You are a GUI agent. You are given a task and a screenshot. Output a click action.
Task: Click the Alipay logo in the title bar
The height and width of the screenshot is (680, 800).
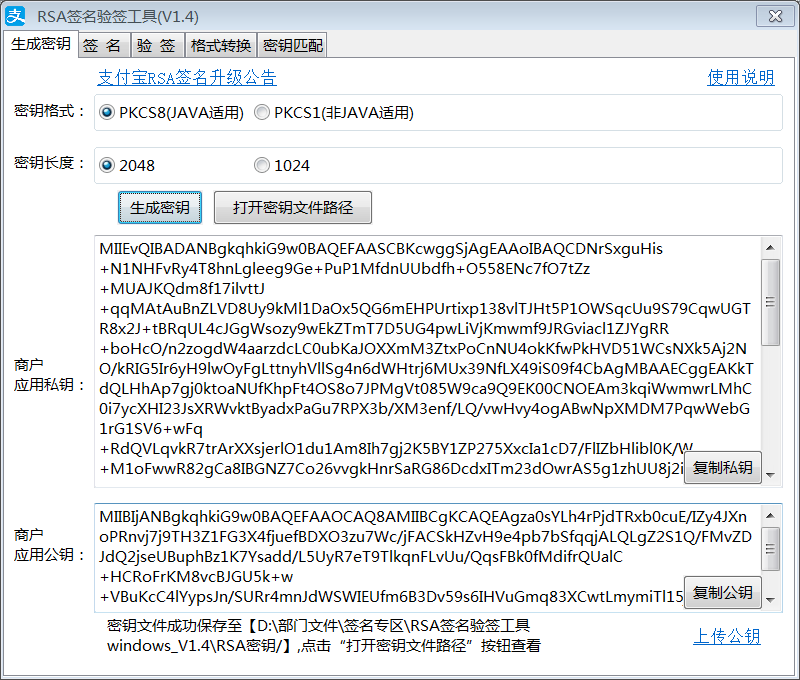tap(16, 15)
